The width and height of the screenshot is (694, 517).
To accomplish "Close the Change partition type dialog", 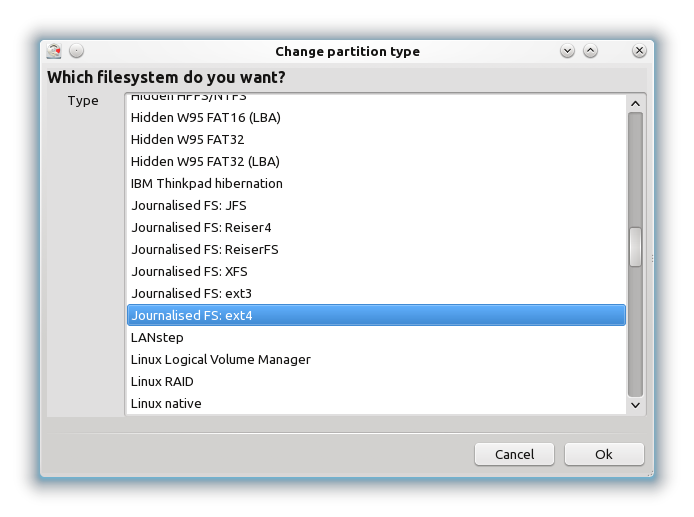I will coord(639,51).
